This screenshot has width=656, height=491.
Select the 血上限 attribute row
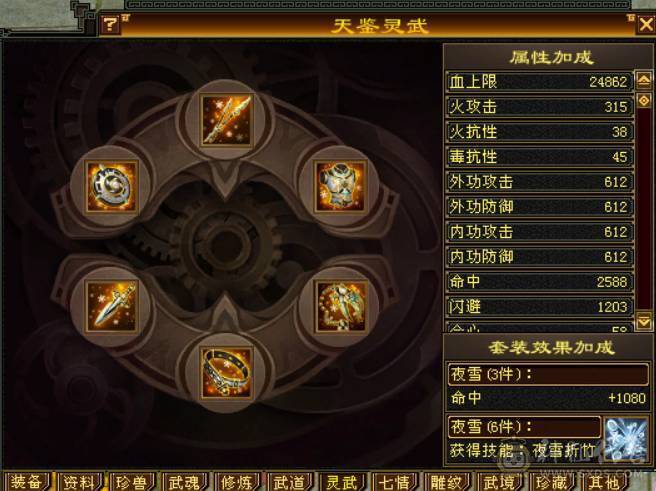pos(539,82)
